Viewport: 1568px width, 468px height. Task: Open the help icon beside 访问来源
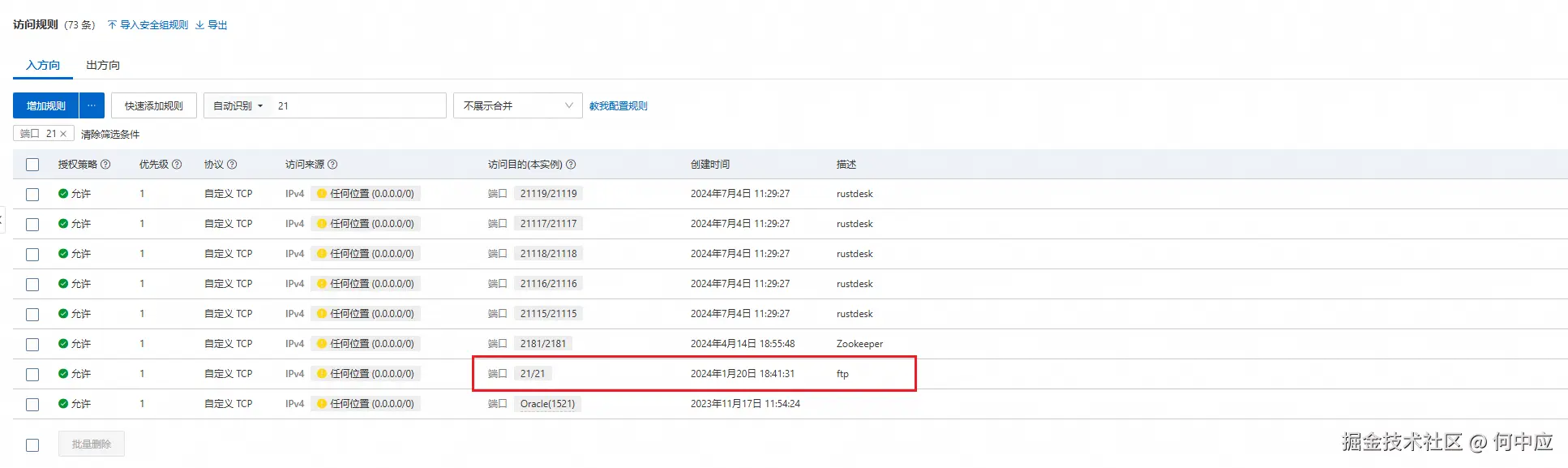pos(332,165)
